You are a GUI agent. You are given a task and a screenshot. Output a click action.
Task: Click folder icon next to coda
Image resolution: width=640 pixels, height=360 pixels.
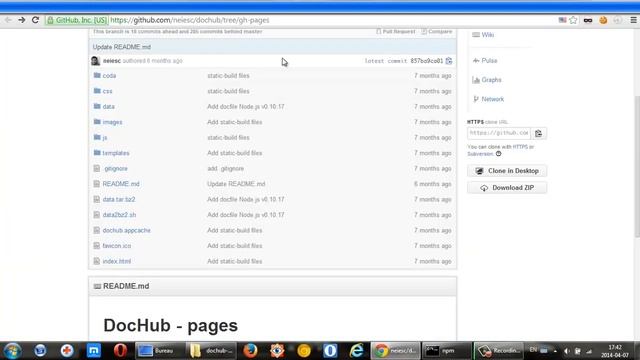[97, 76]
